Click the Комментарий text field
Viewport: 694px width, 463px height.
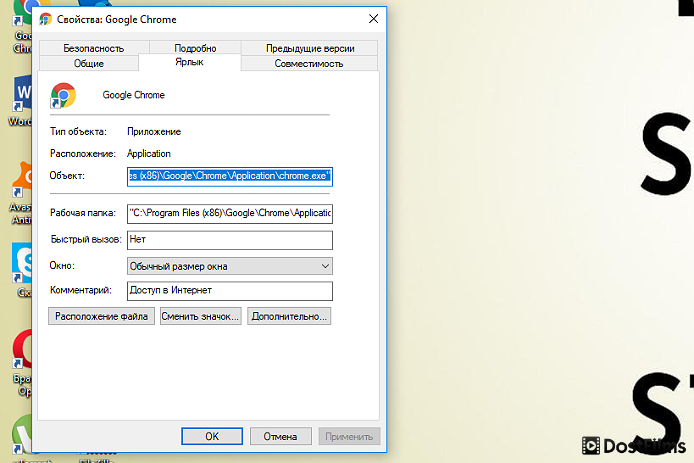click(x=230, y=291)
